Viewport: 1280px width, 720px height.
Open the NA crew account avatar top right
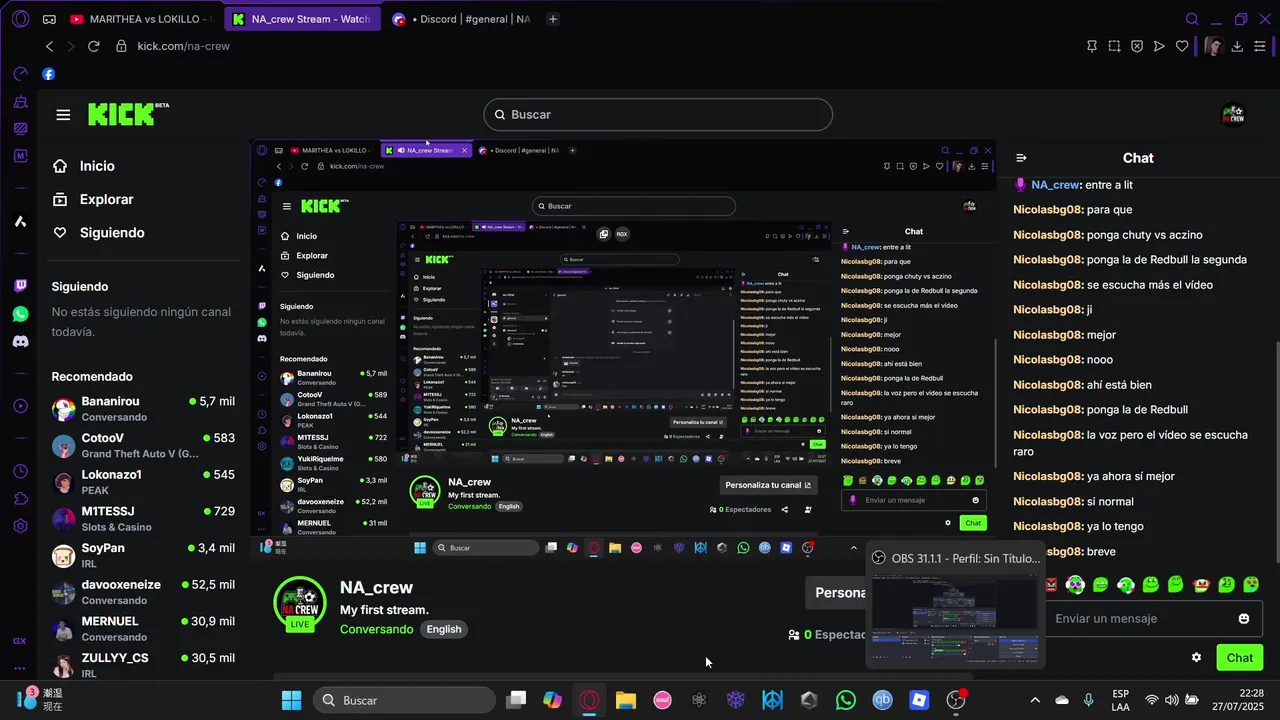click(1234, 115)
